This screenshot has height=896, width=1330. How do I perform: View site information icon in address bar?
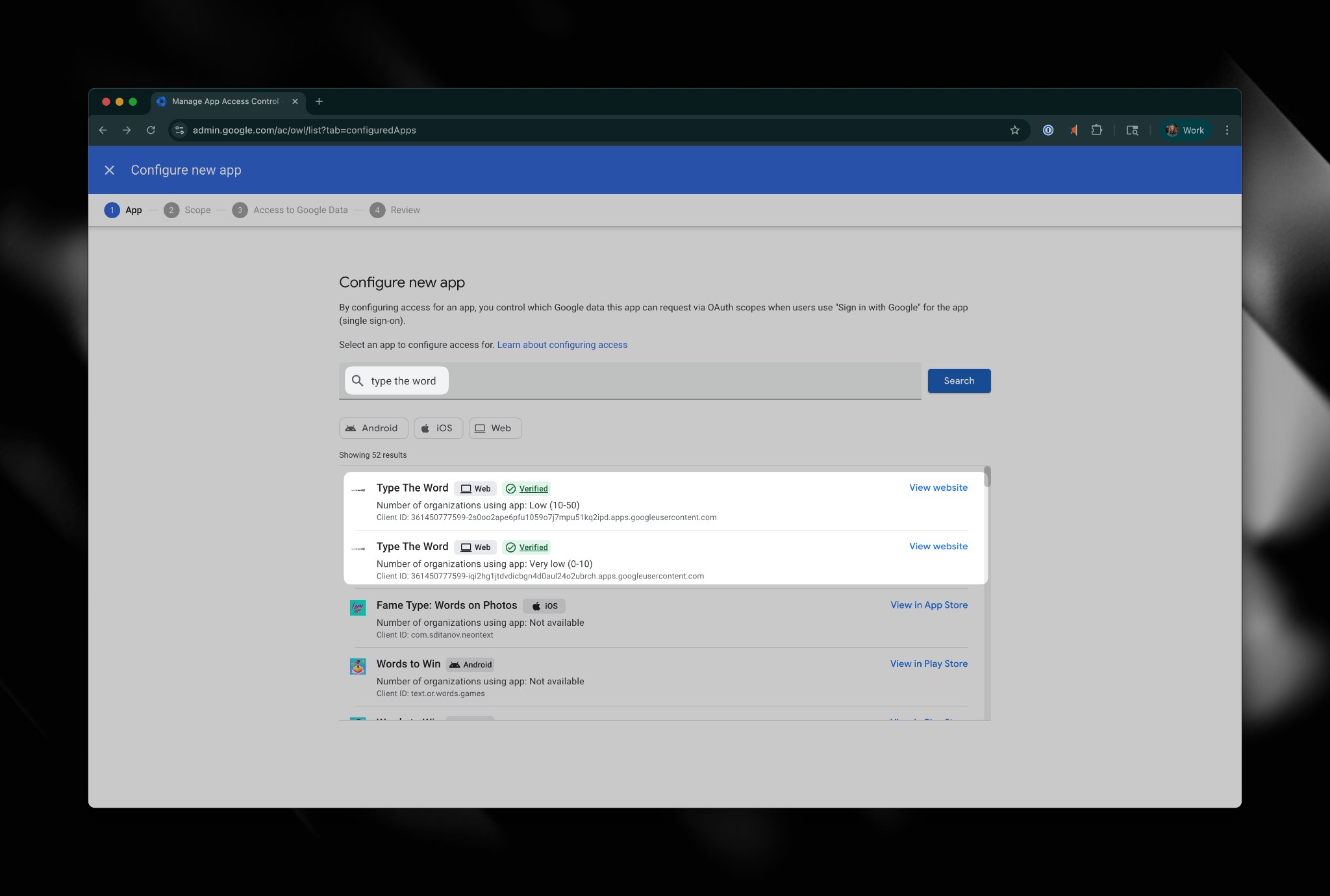(180, 131)
